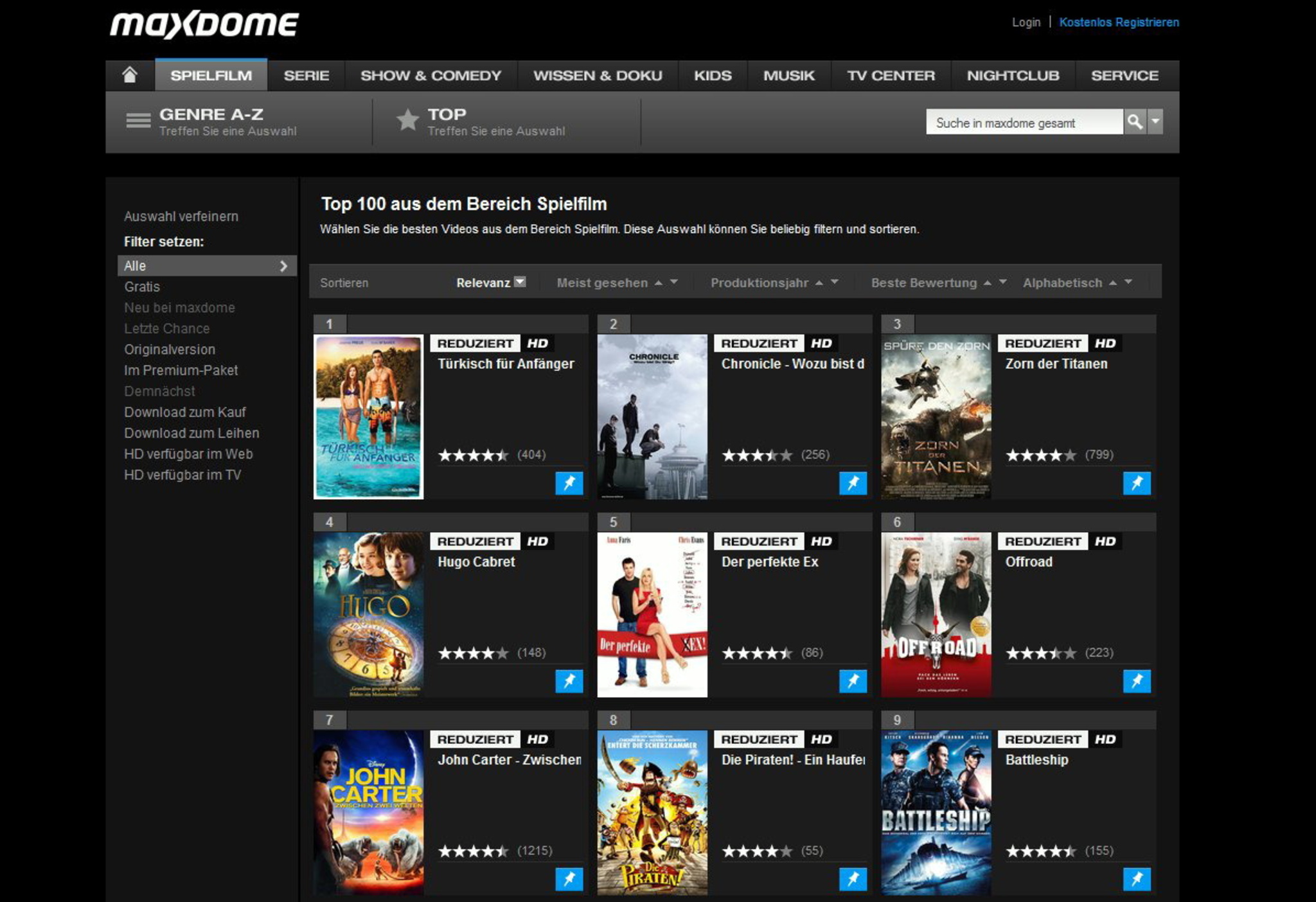Filter by Download zum Leihen
Image resolution: width=1316 pixels, height=902 pixels.
tap(191, 433)
